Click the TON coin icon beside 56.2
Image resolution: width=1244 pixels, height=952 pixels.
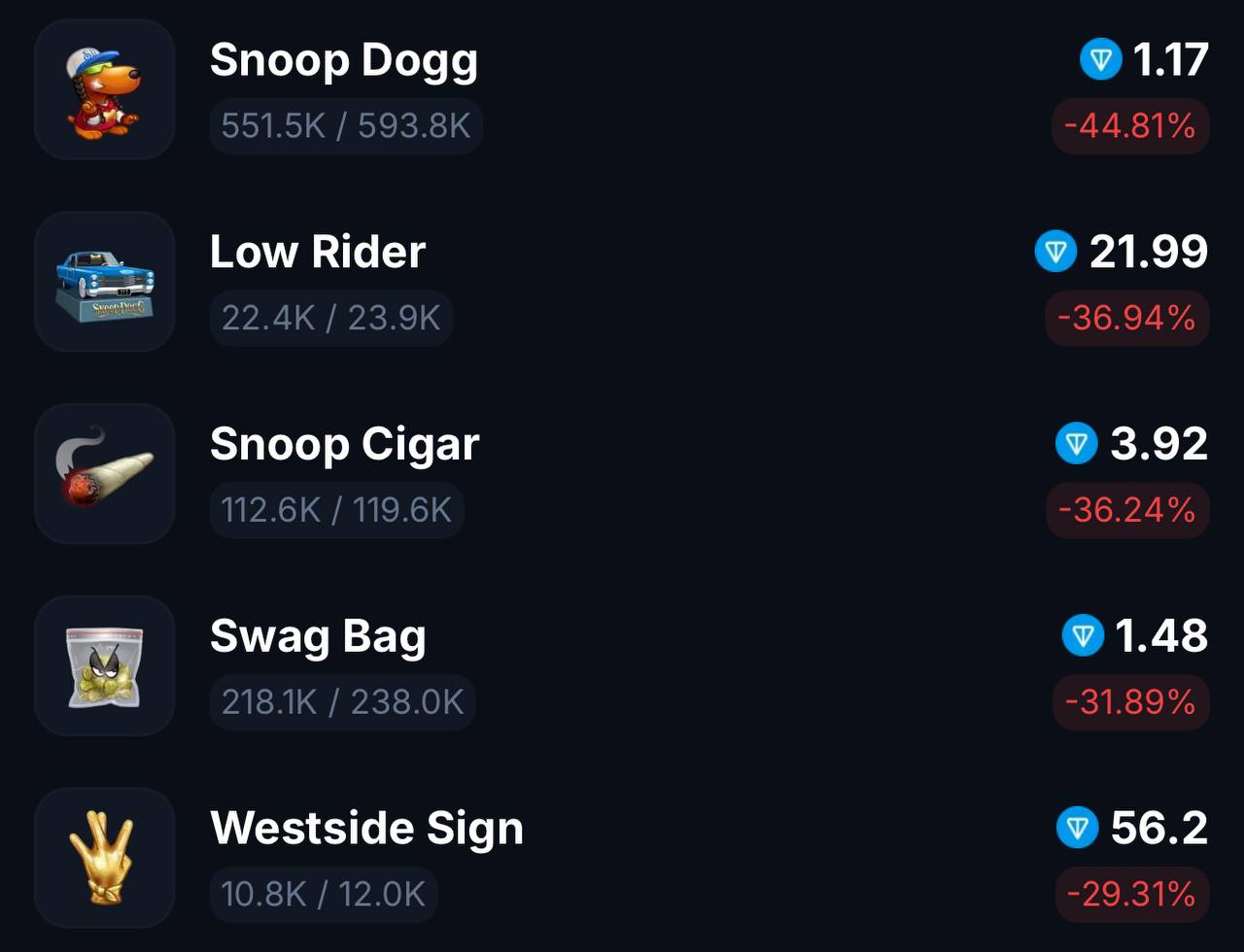click(1077, 828)
